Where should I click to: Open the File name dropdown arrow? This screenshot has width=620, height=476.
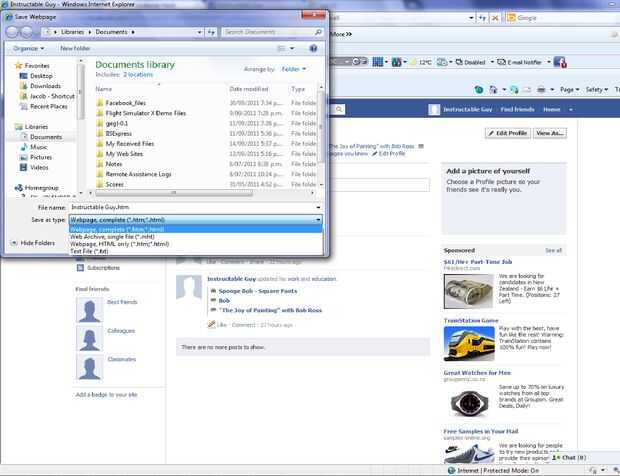pyautogui.click(x=318, y=207)
